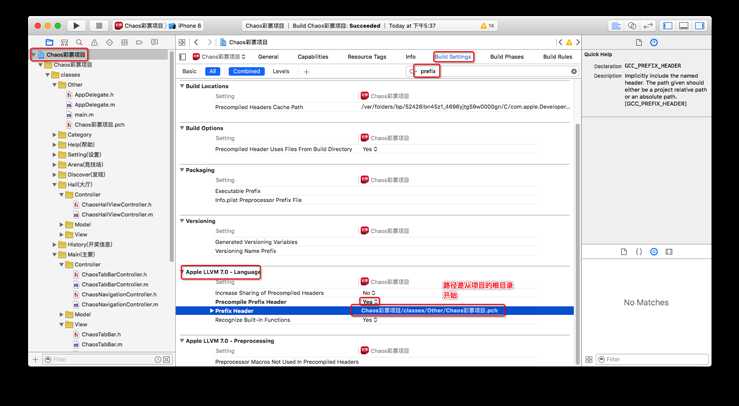Screen dimensions: 739x406
Task: Clear the build settings search field
Action: pyautogui.click(x=574, y=71)
